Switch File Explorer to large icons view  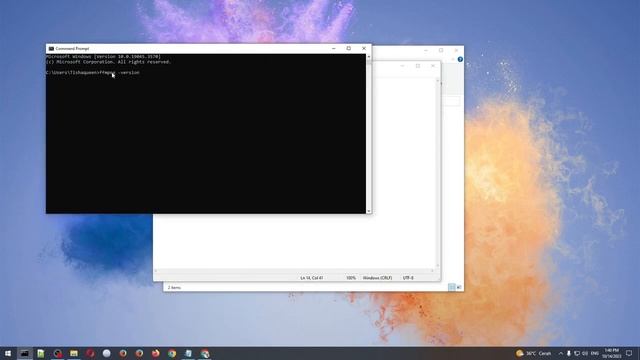(459, 287)
